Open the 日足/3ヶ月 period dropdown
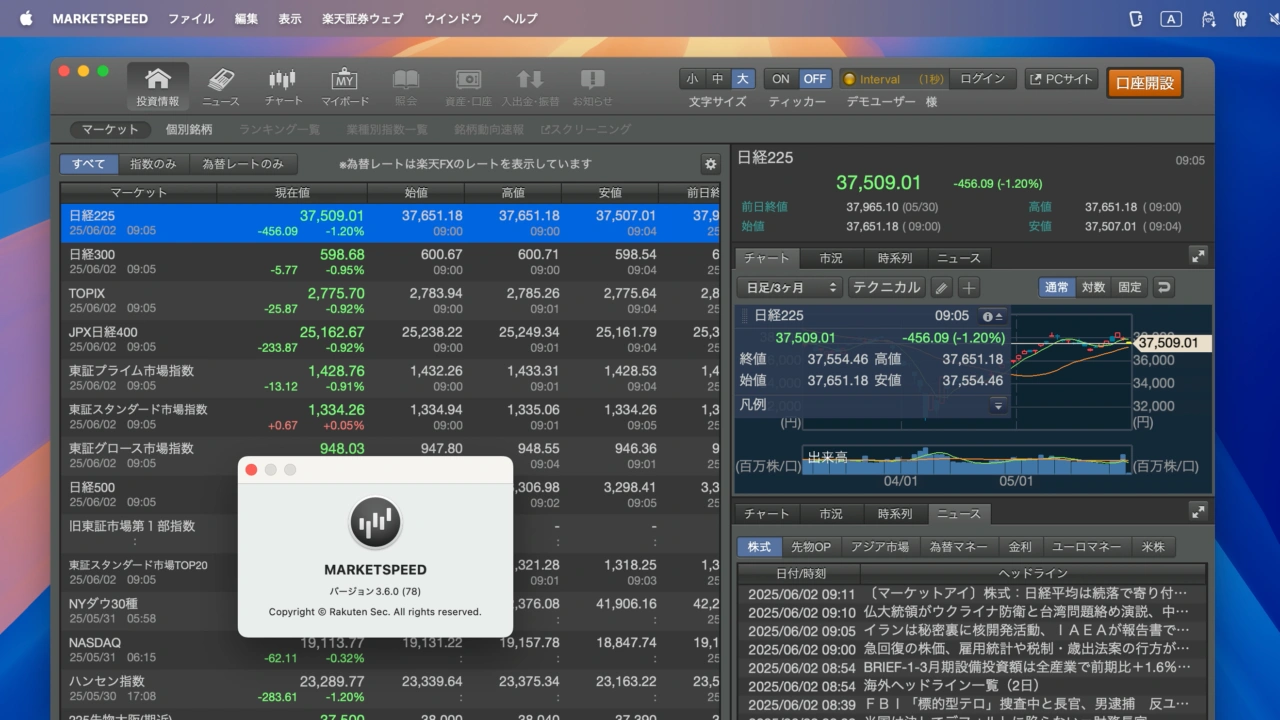 [x=789, y=288]
